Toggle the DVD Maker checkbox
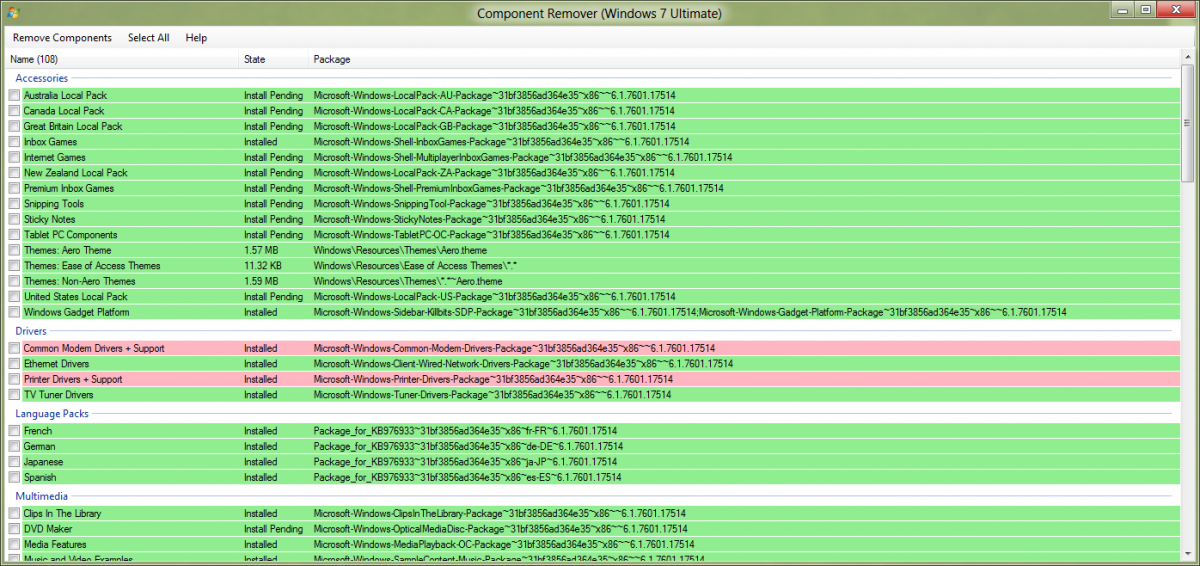Image resolution: width=1200 pixels, height=566 pixels. [x=14, y=529]
